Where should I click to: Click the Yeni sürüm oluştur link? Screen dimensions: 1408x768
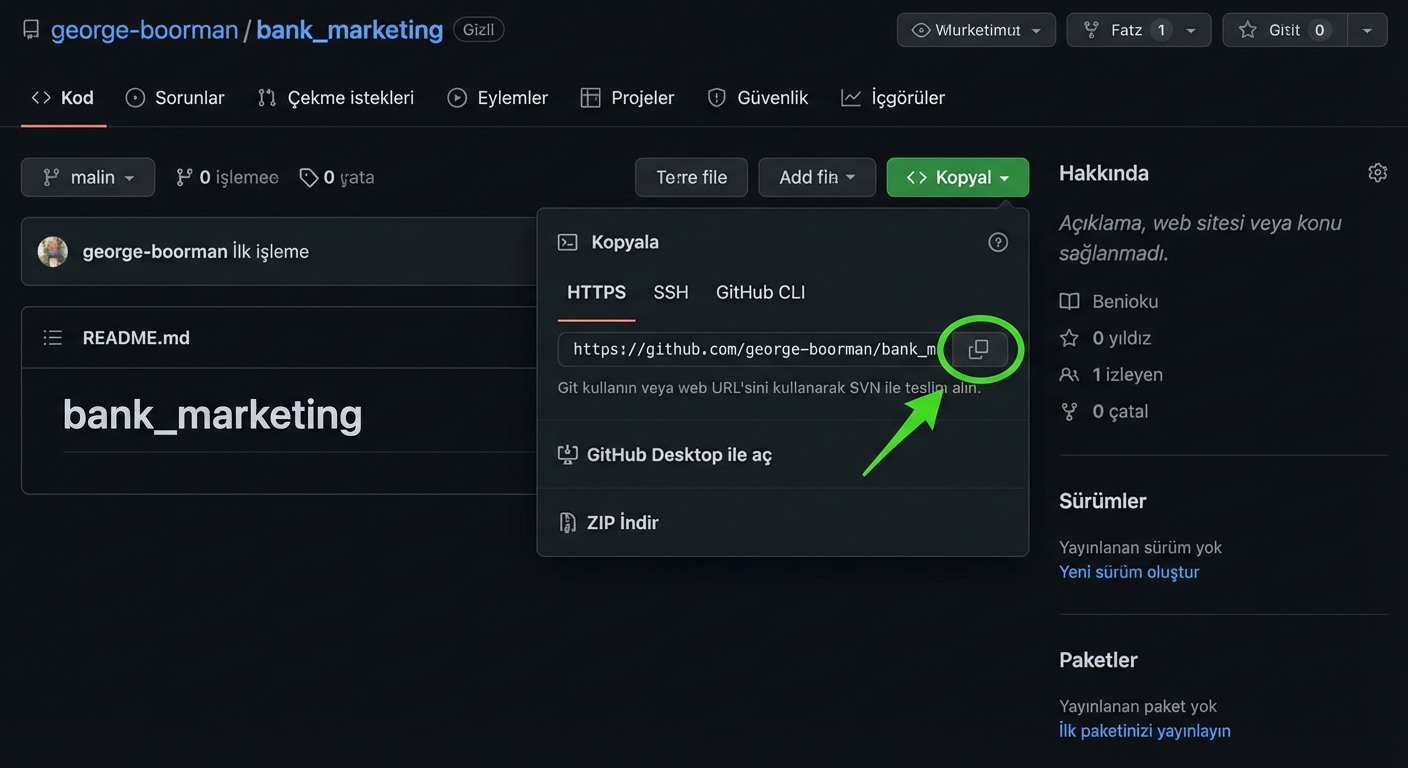[x=1129, y=572]
